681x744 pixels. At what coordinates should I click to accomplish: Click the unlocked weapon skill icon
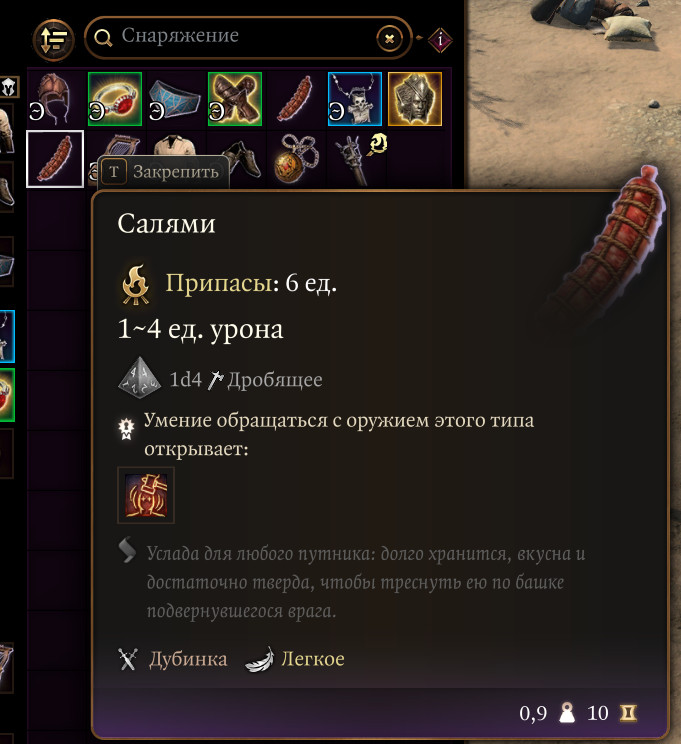coord(146,495)
